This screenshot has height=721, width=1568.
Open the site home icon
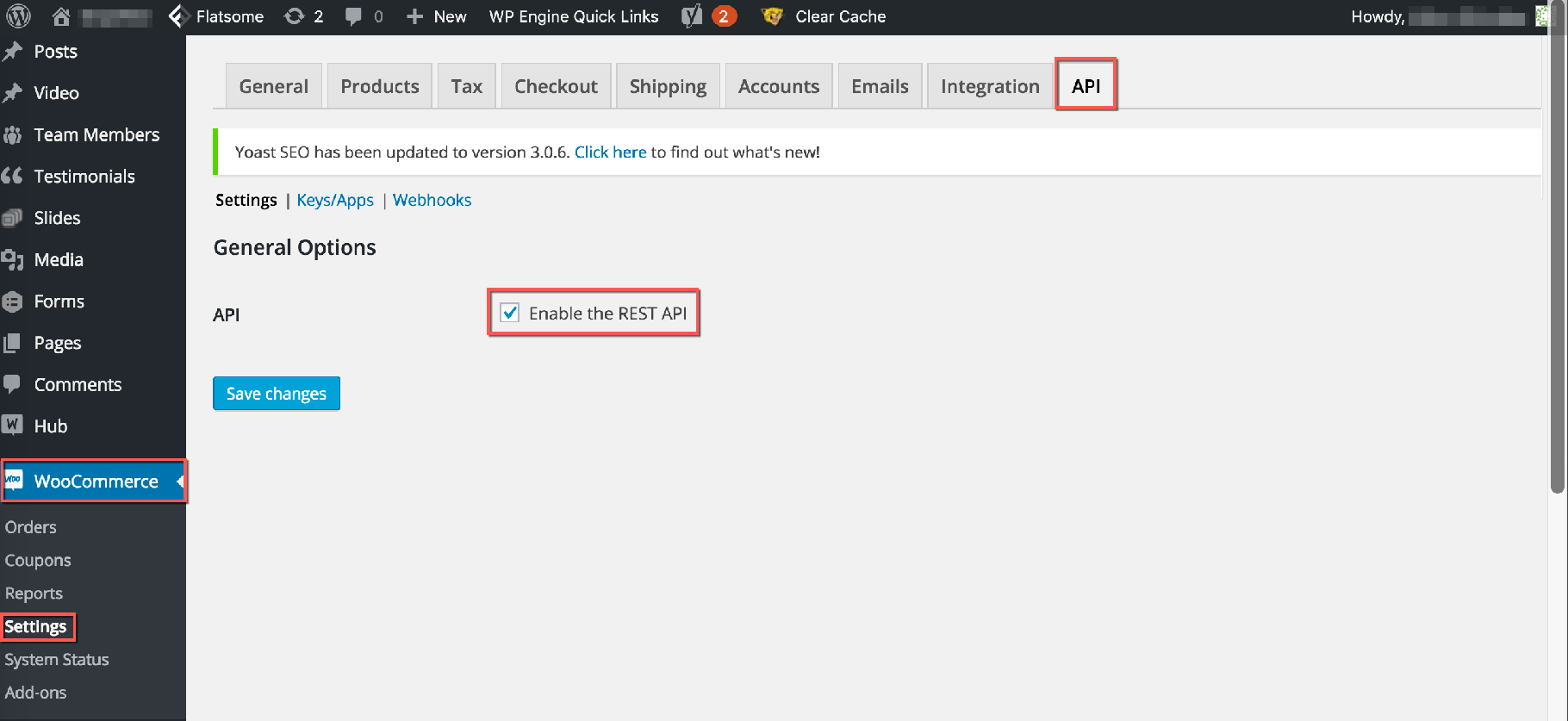click(x=61, y=16)
